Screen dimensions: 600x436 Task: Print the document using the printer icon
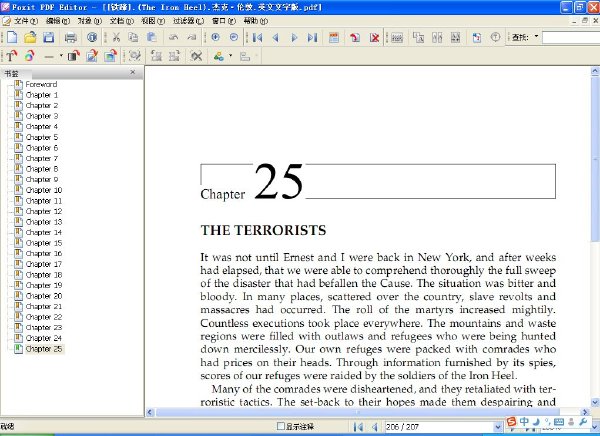tap(70, 37)
